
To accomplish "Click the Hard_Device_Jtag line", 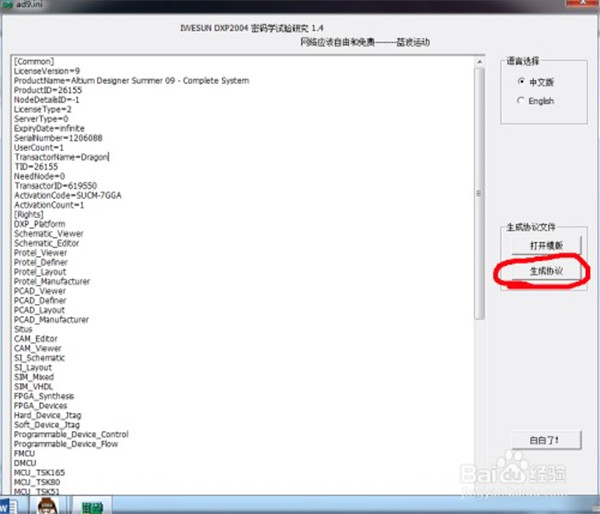I will (47, 416).
